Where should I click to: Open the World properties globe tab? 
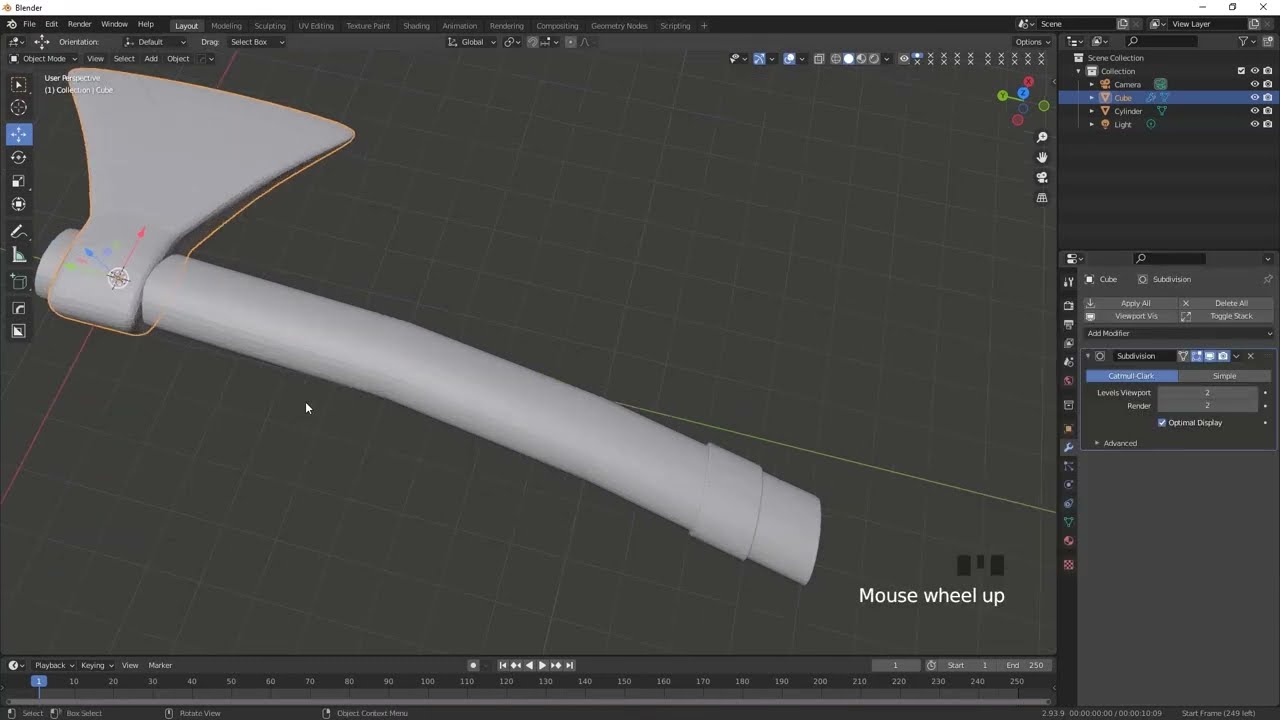coord(1068,381)
